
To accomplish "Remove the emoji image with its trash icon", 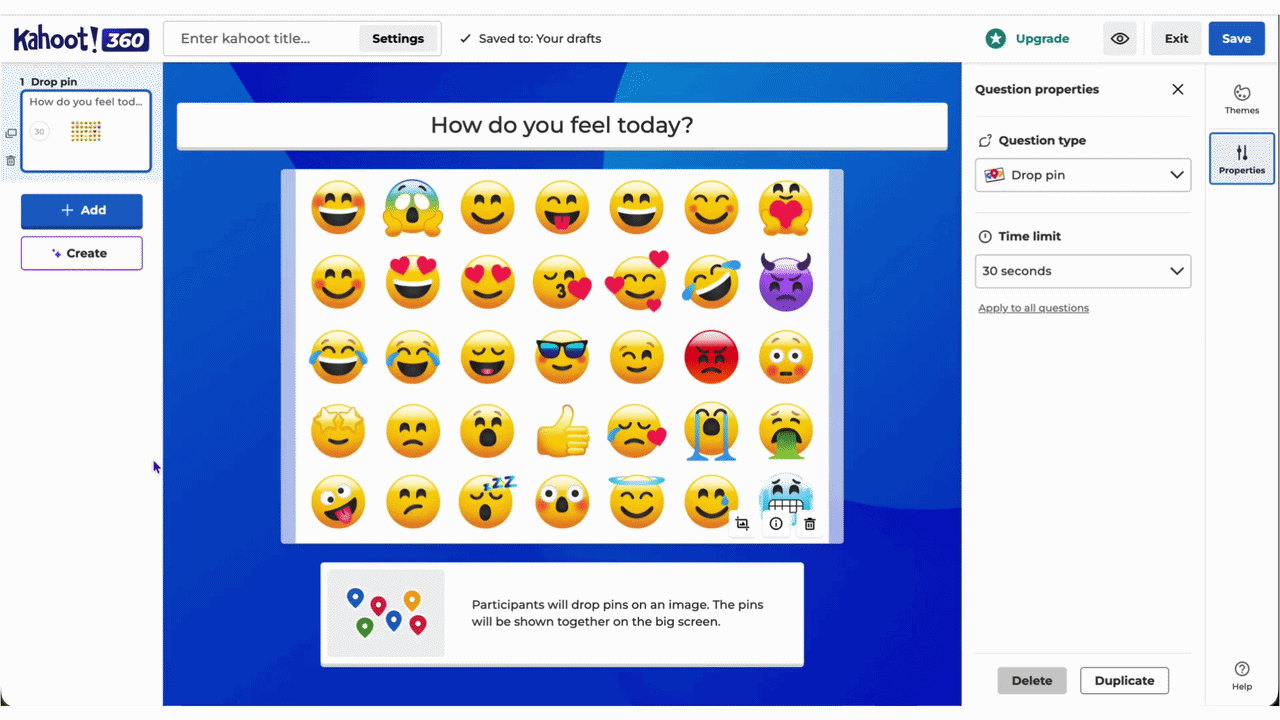I will [810, 523].
